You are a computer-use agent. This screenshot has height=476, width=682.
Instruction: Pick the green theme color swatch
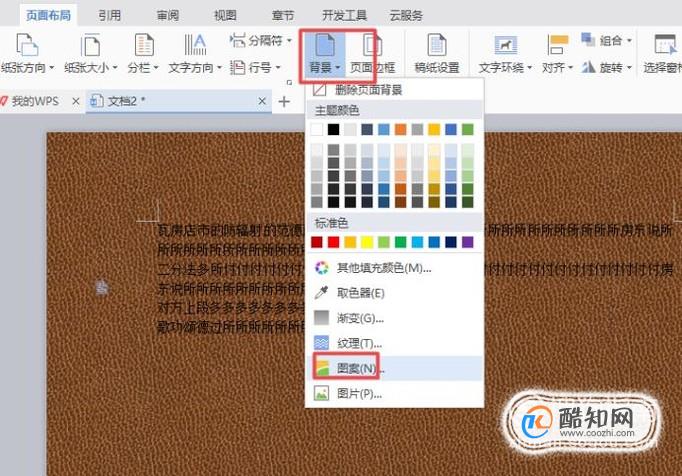tap(468, 129)
